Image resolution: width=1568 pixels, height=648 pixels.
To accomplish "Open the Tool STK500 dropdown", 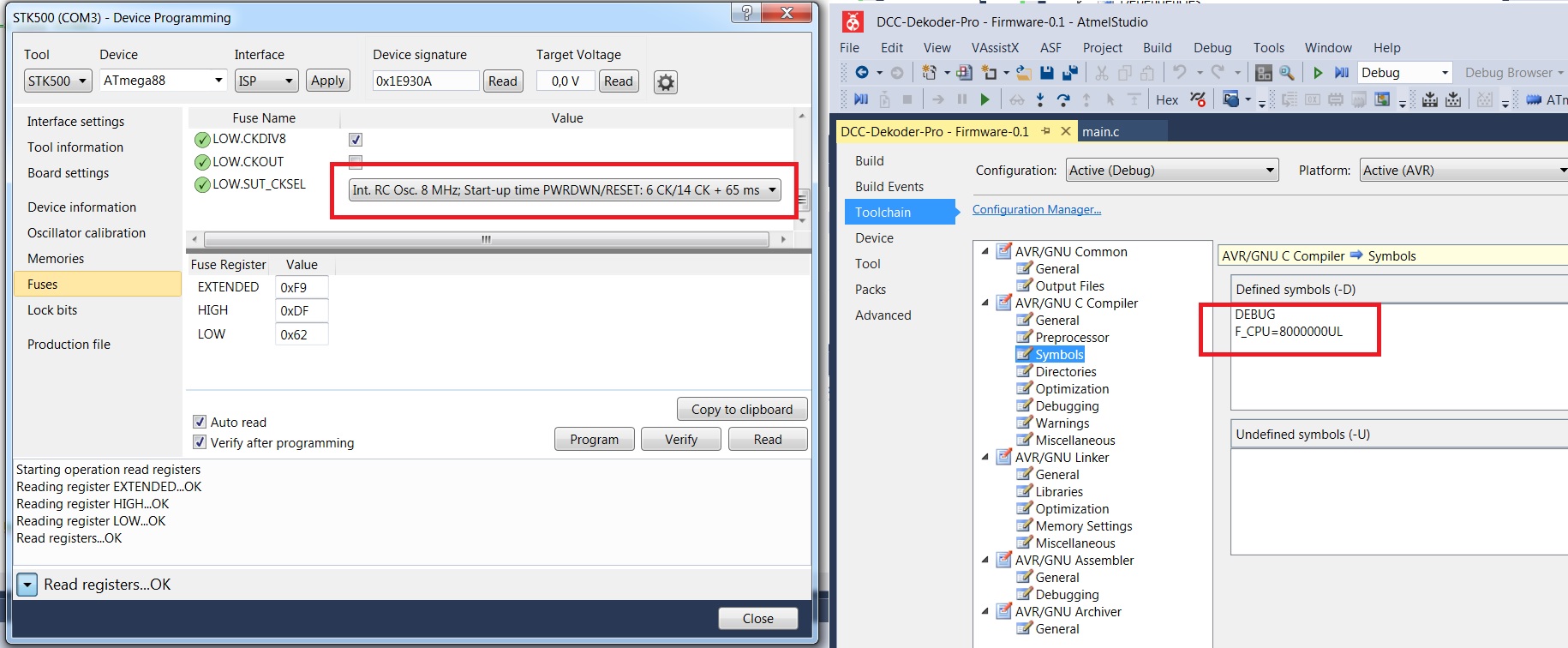I will coord(57,81).
